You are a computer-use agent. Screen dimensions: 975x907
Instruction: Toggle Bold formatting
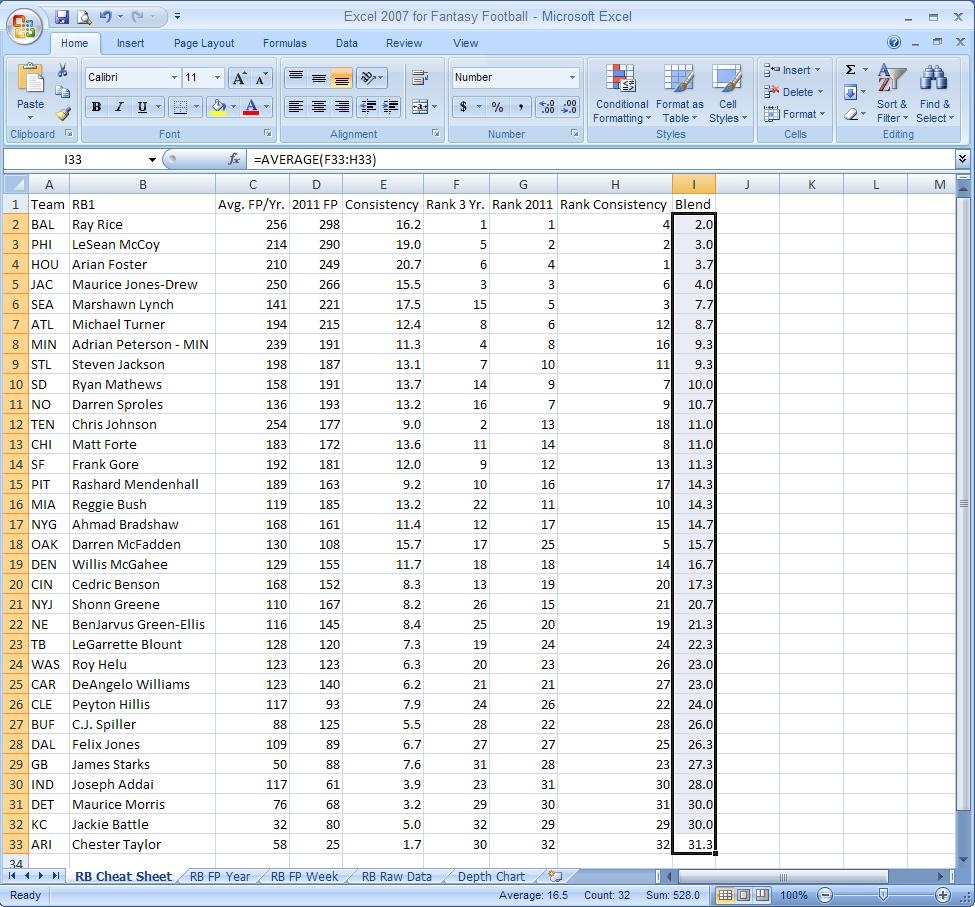96,107
